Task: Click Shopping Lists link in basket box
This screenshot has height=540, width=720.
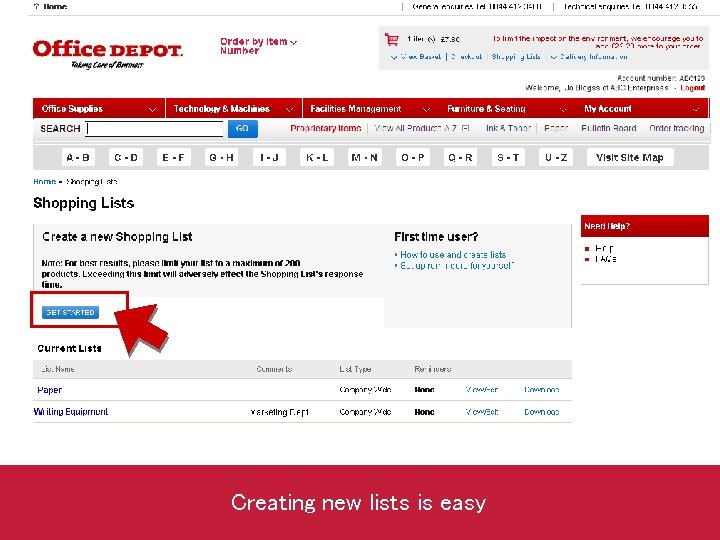Action: pyautogui.click(x=516, y=57)
